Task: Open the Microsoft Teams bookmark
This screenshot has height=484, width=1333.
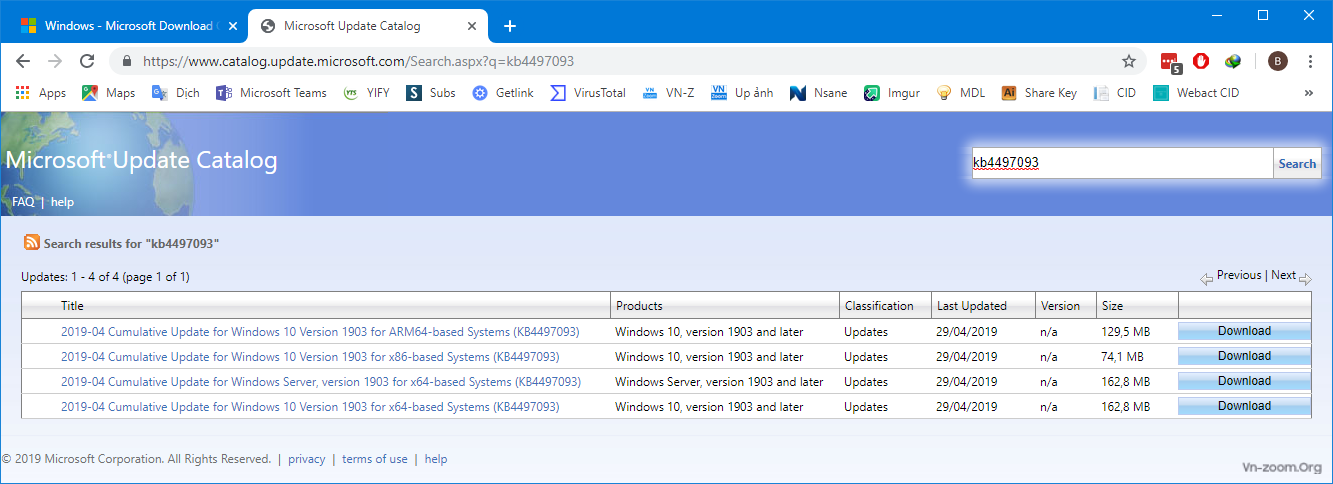Action: 272,93
